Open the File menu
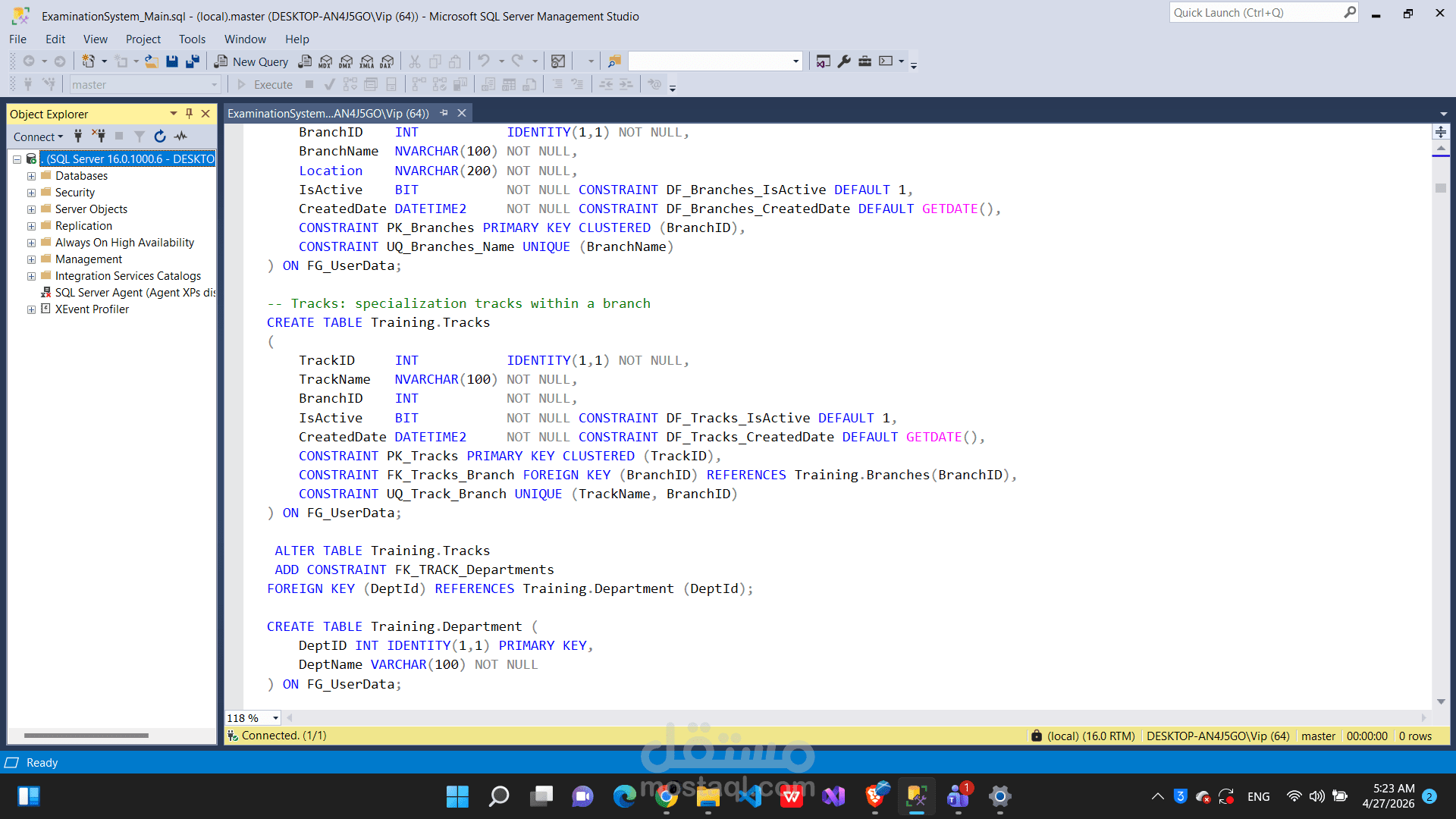Image resolution: width=1456 pixels, height=819 pixels. coord(17,39)
